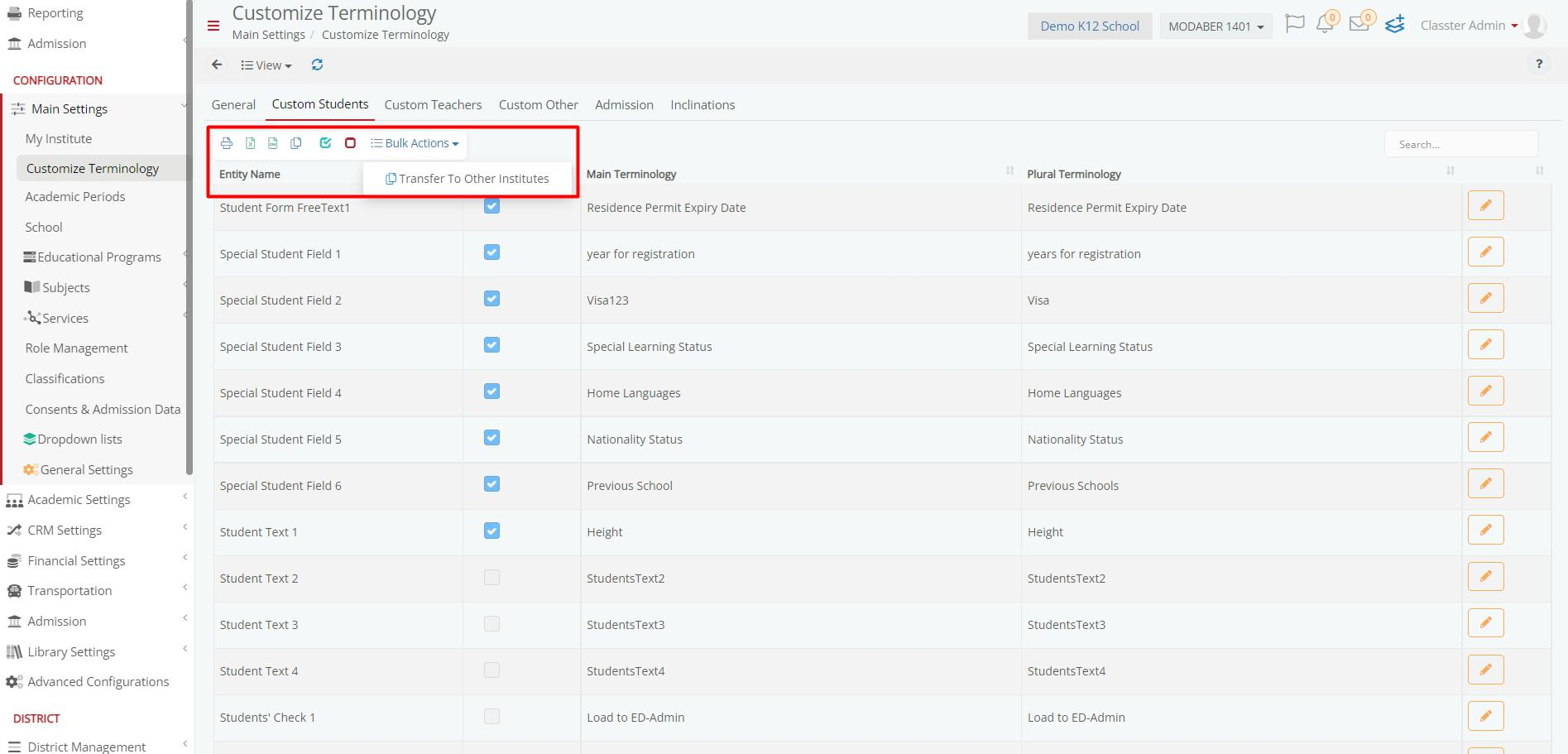Click the blue layers-plus icon in header

[x=1395, y=25]
